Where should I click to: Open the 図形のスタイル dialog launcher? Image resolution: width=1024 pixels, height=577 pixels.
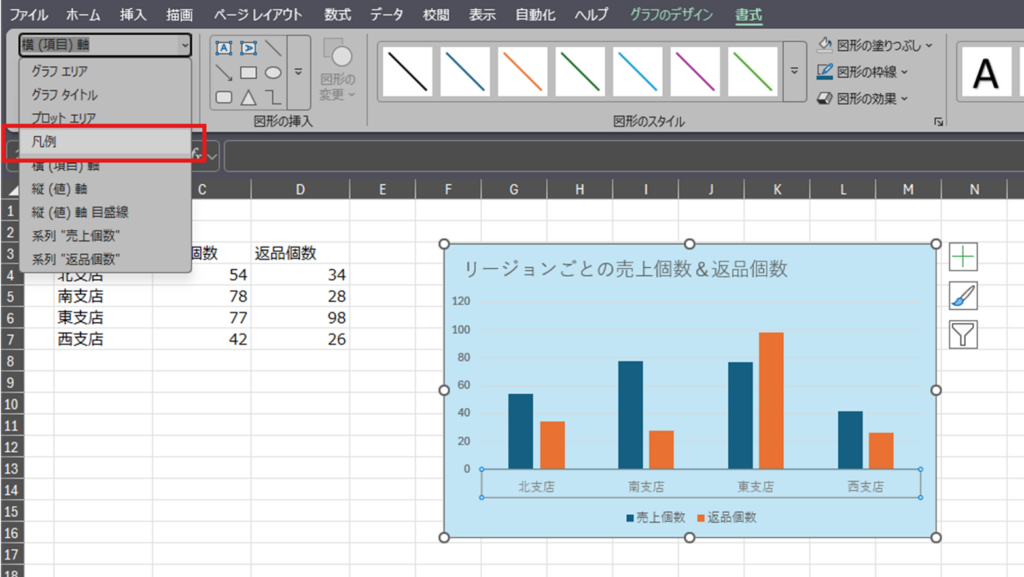[x=938, y=122]
